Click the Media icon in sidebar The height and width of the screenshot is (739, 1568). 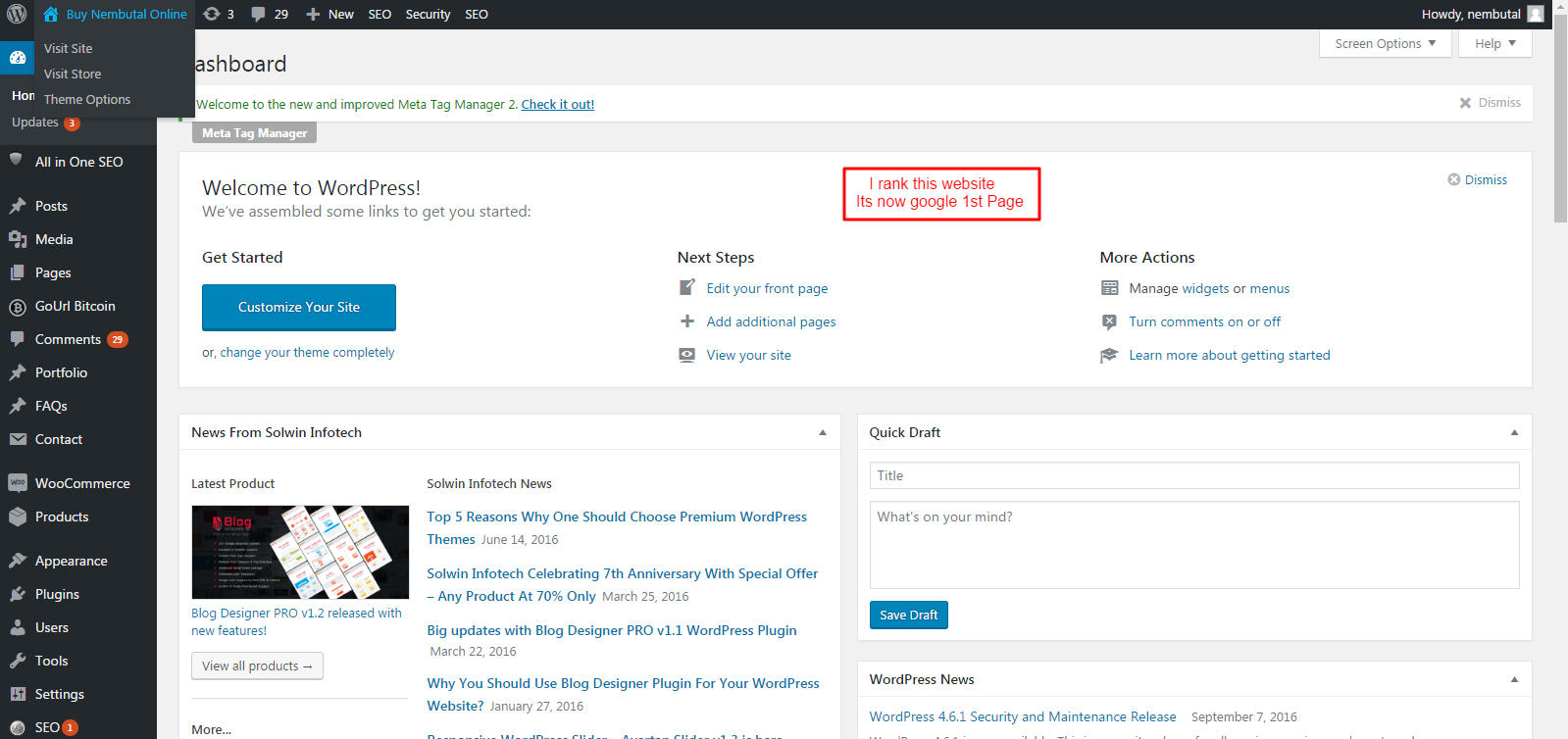coord(18,239)
